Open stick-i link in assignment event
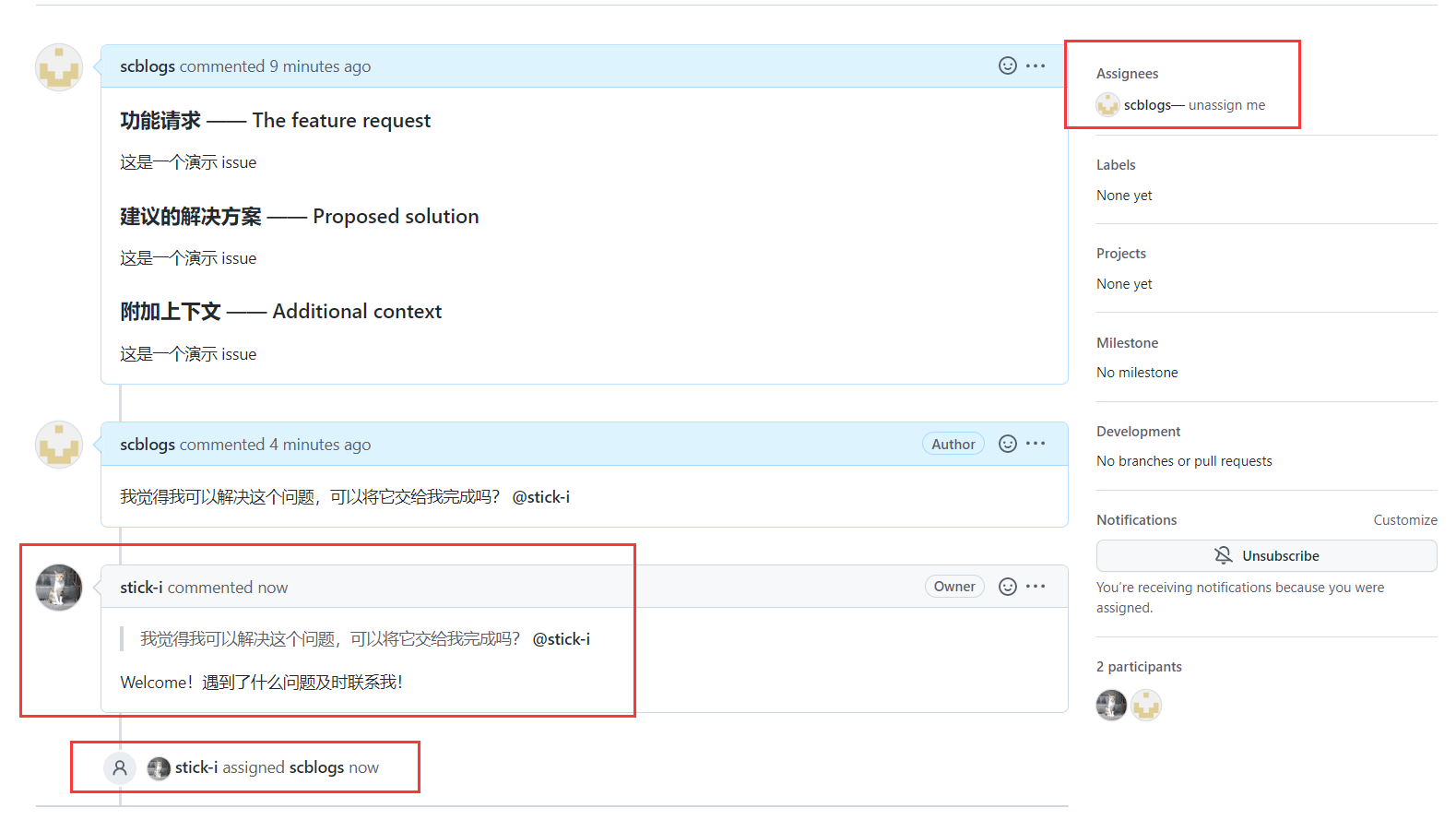The height and width of the screenshot is (820, 1456). pos(196,767)
